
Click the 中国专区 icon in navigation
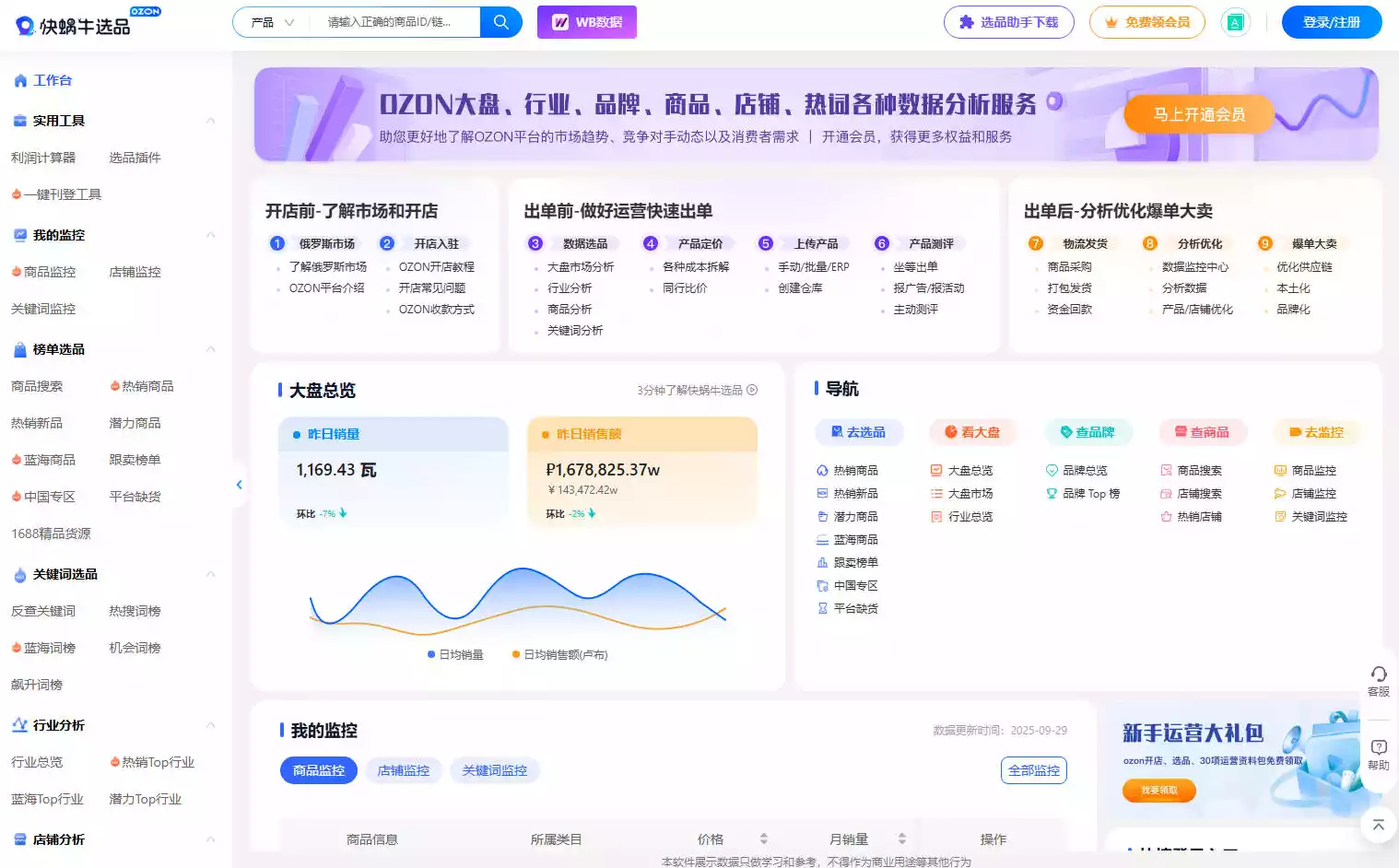pos(822,585)
